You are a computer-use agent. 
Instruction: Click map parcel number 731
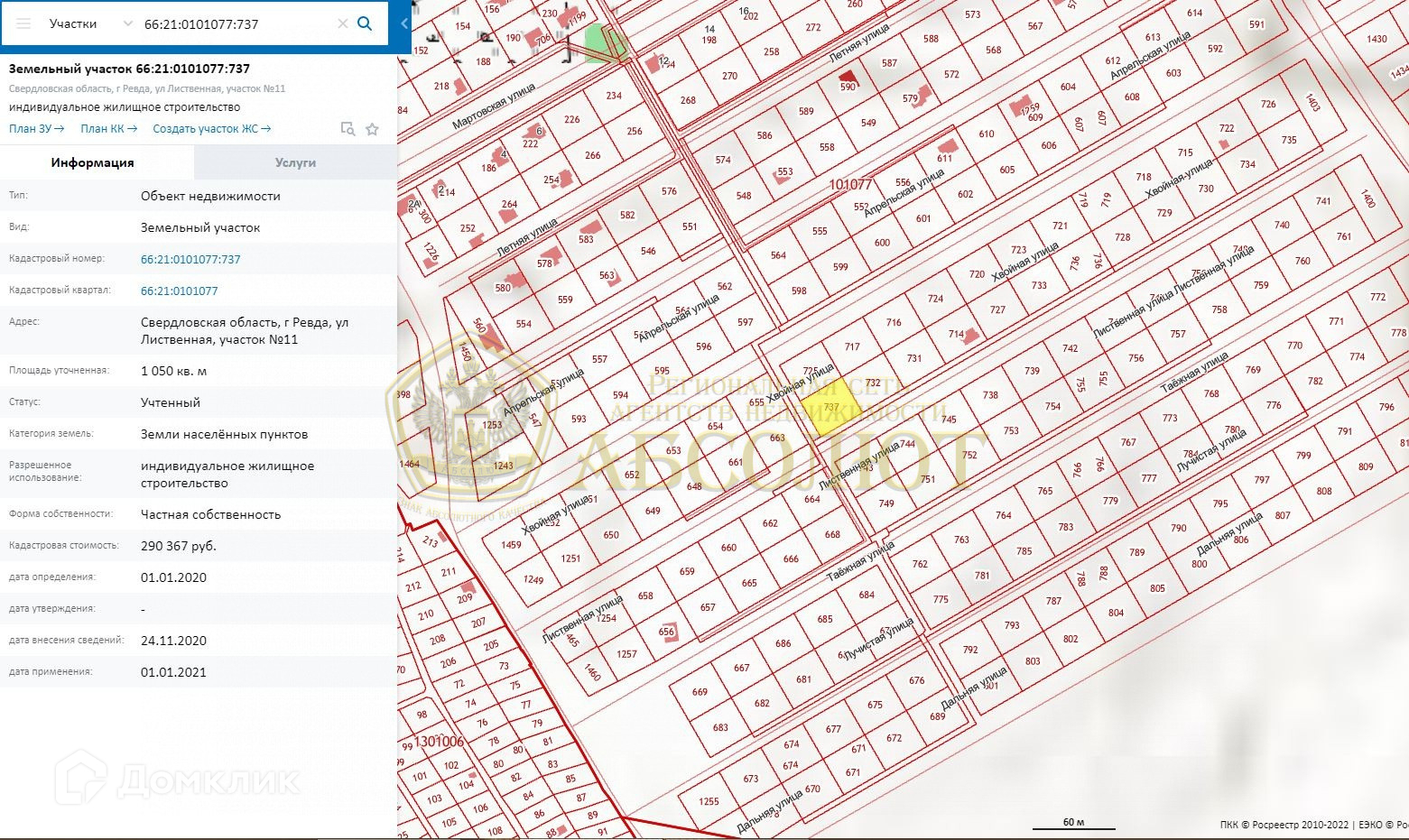coord(914,358)
